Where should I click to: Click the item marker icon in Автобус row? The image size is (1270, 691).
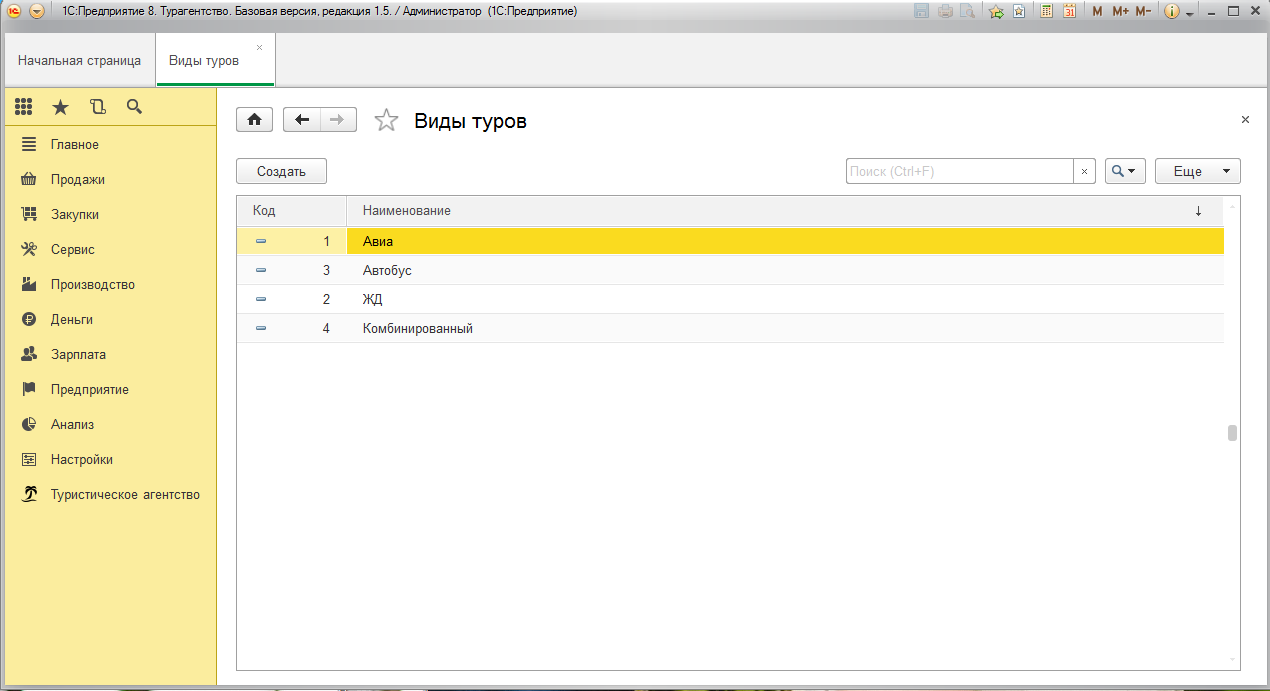[x=261, y=270]
